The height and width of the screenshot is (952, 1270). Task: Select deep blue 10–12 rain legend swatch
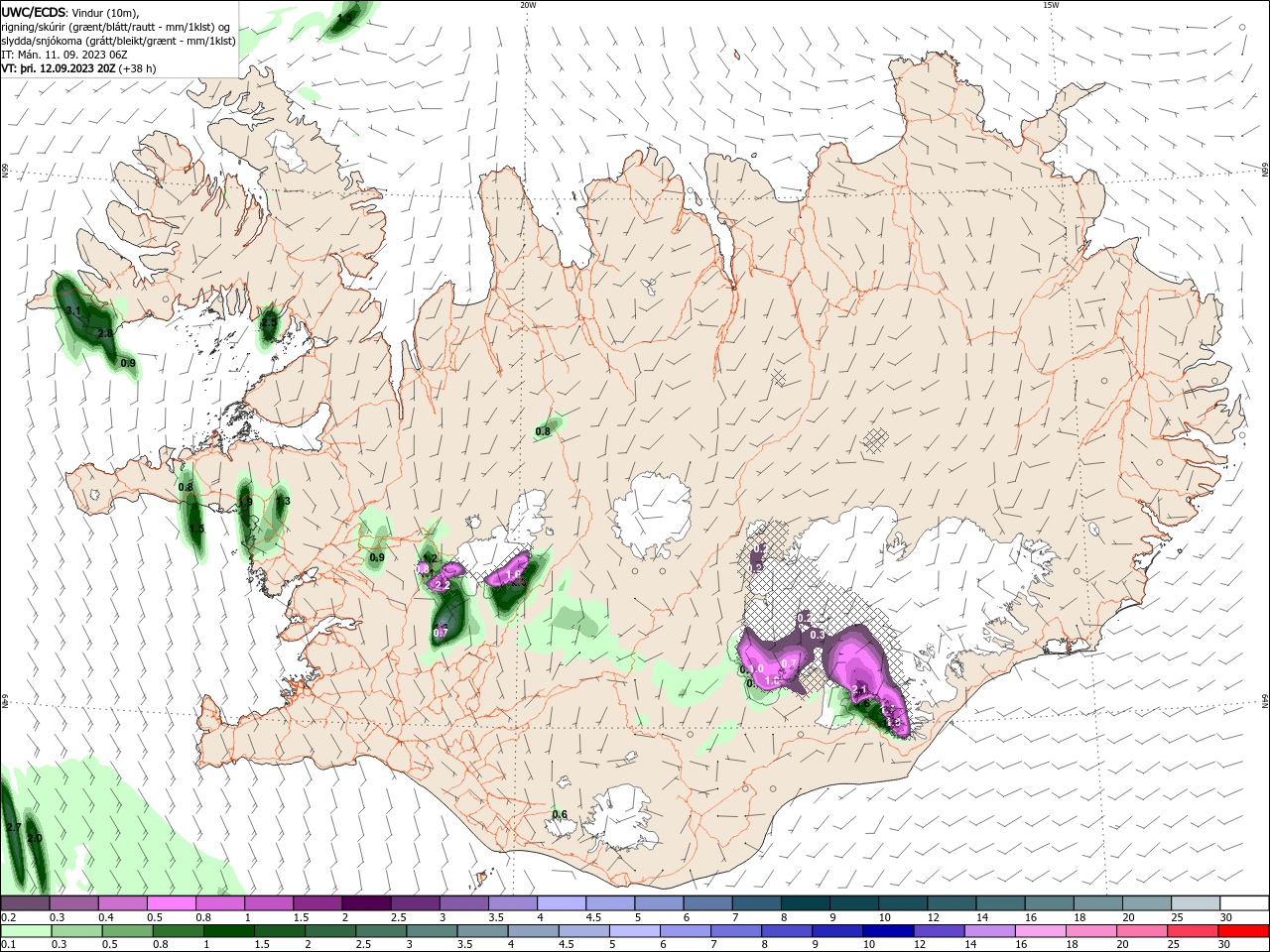(889, 931)
